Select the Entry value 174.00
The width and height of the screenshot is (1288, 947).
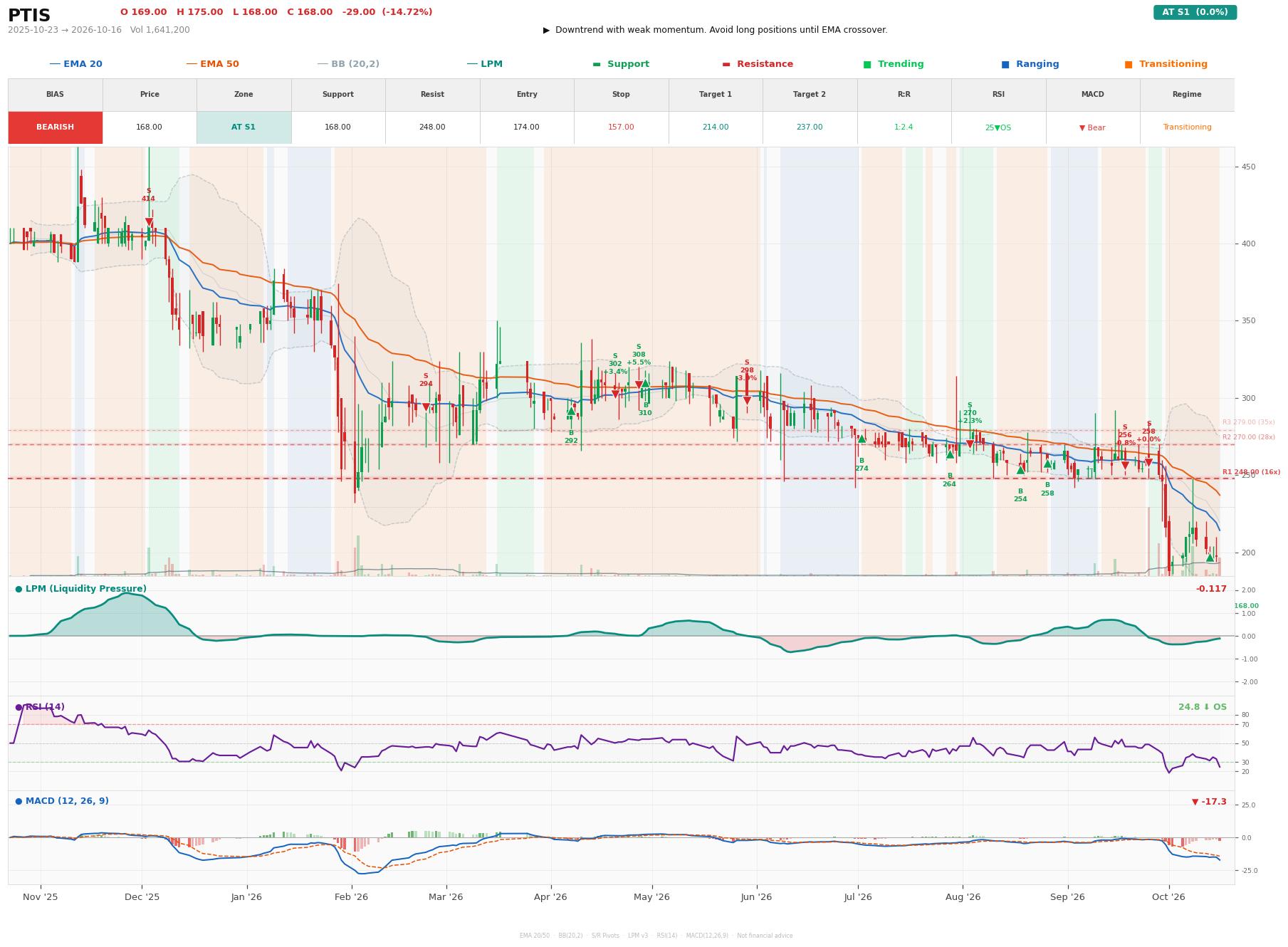527,127
